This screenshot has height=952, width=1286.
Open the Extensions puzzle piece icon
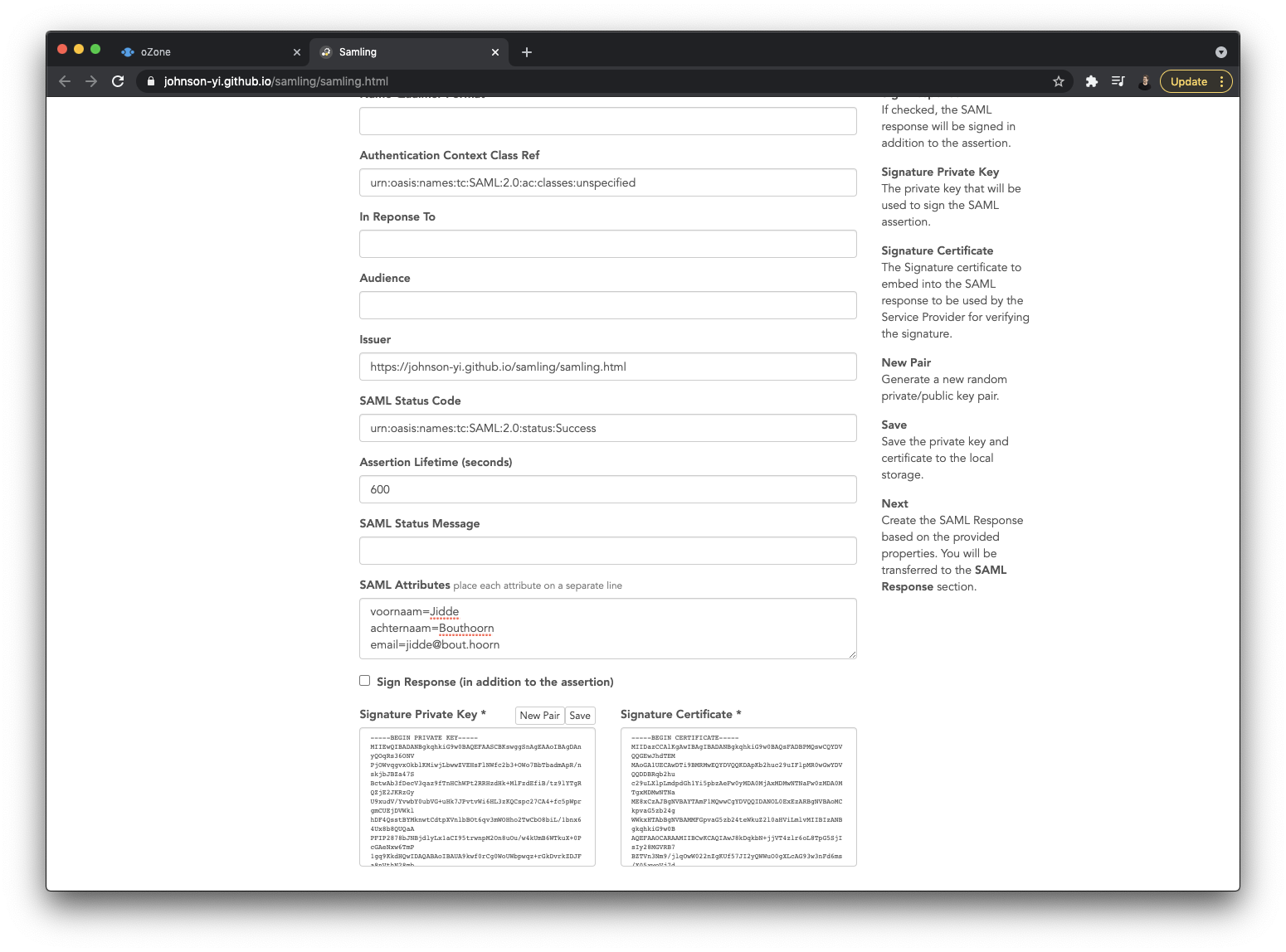point(1091,81)
